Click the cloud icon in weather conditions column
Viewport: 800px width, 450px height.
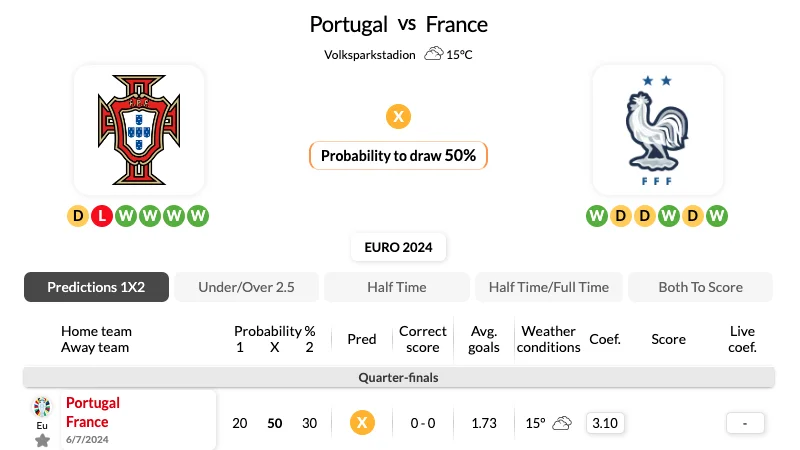[x=562, y=423]
